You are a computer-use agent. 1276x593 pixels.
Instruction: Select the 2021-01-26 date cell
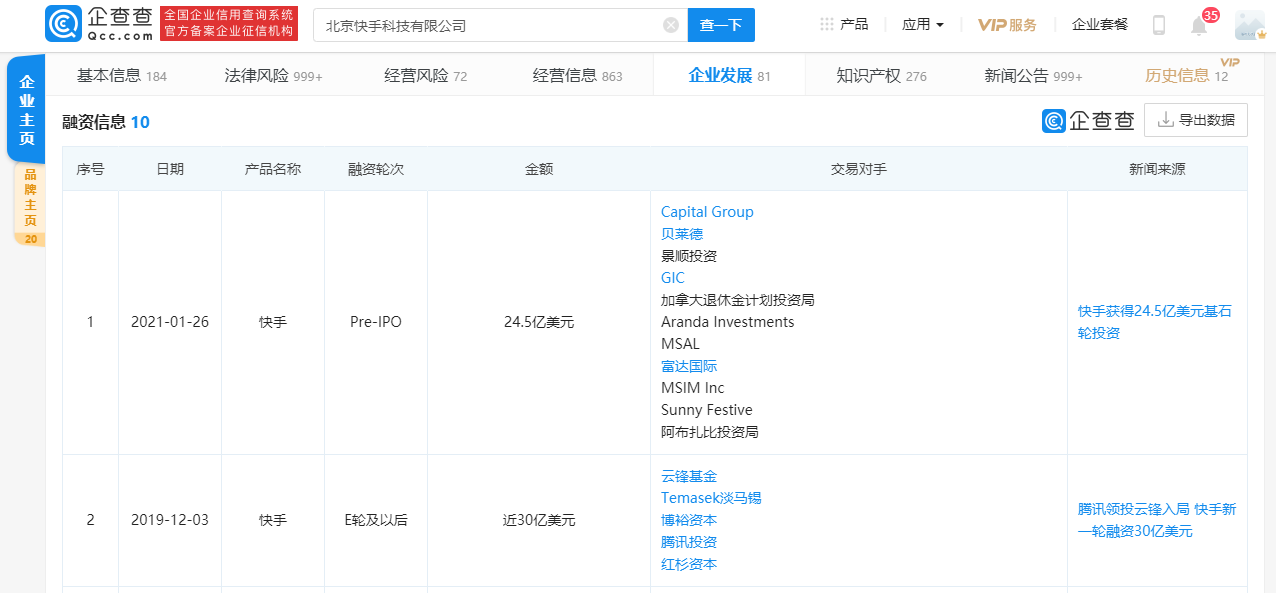(170, 322)
